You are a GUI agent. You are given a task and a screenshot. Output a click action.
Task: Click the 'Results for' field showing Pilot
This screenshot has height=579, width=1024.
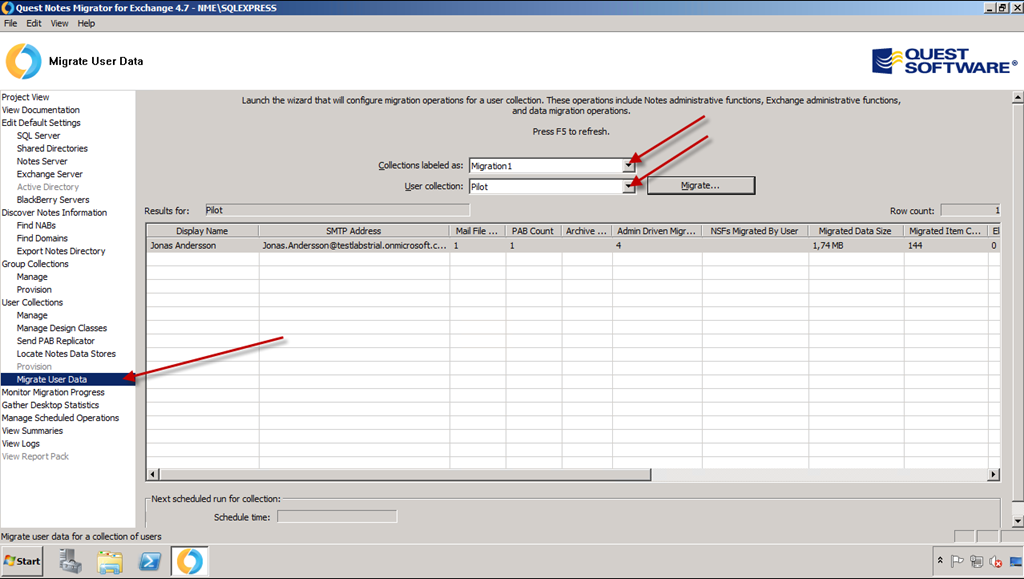click(x=337, y=210)
